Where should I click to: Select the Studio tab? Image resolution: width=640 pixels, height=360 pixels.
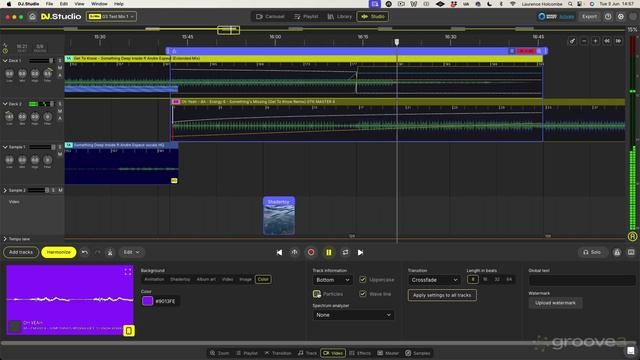pyautogui.click(x=373, y=17)
